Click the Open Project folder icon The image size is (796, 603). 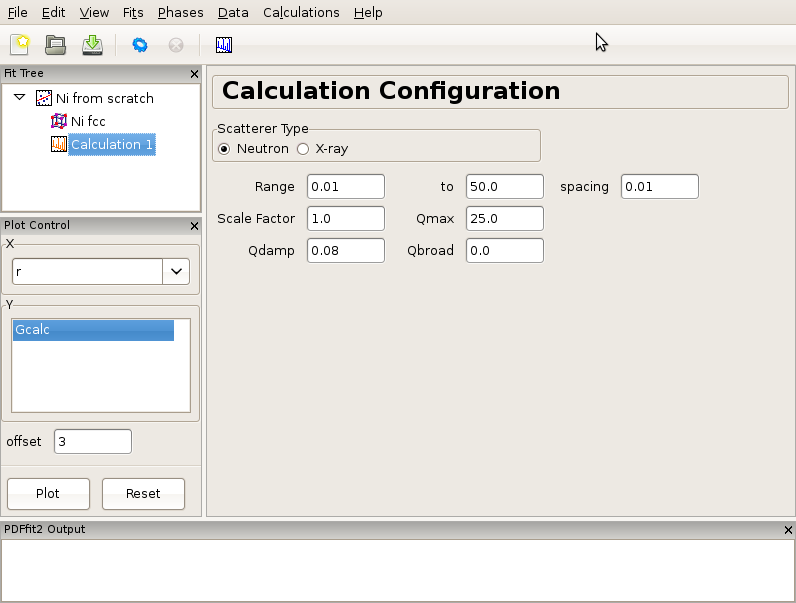(x=55, y=45)
